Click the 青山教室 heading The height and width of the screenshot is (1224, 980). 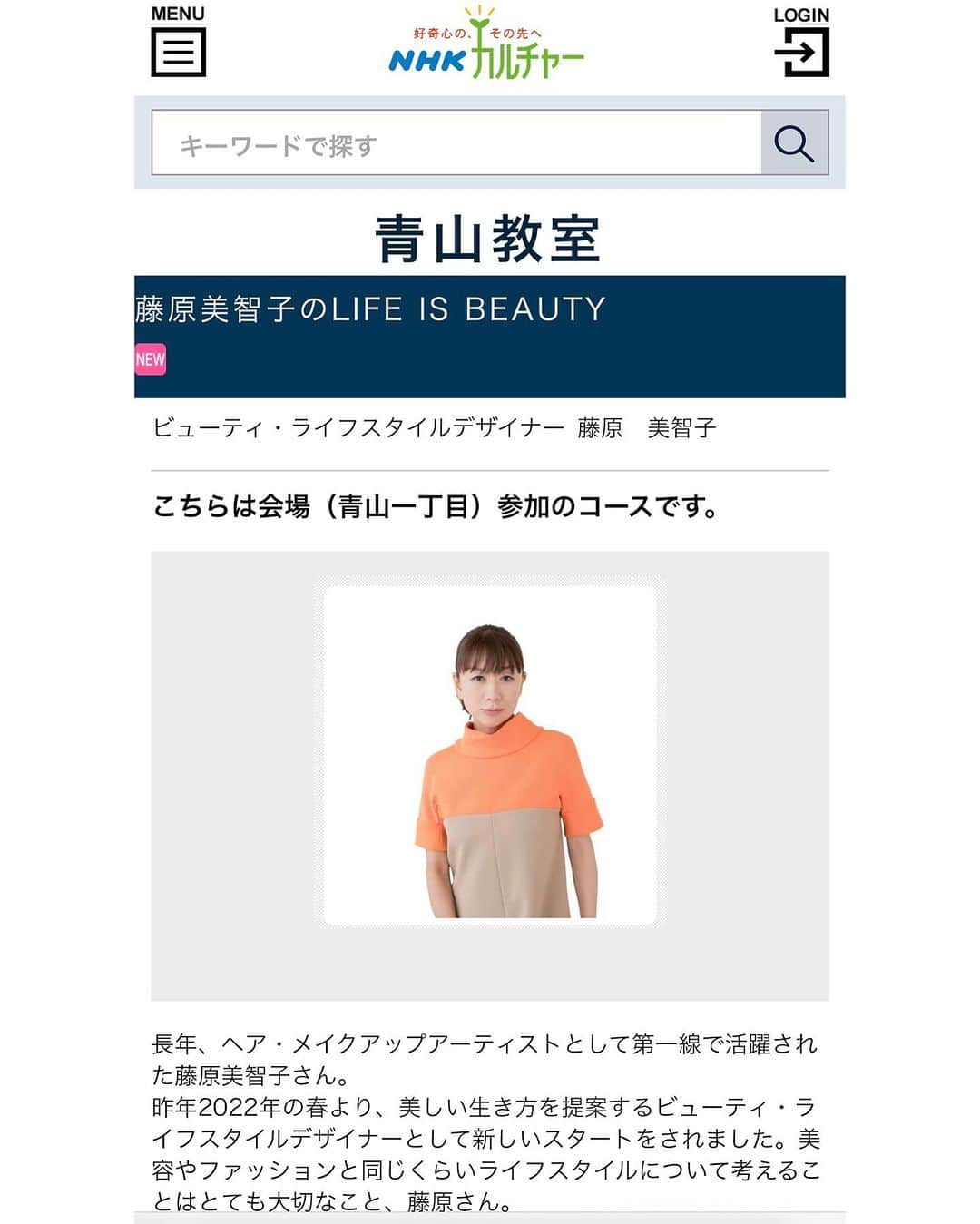pyautogui.click(x=488, y=240)
